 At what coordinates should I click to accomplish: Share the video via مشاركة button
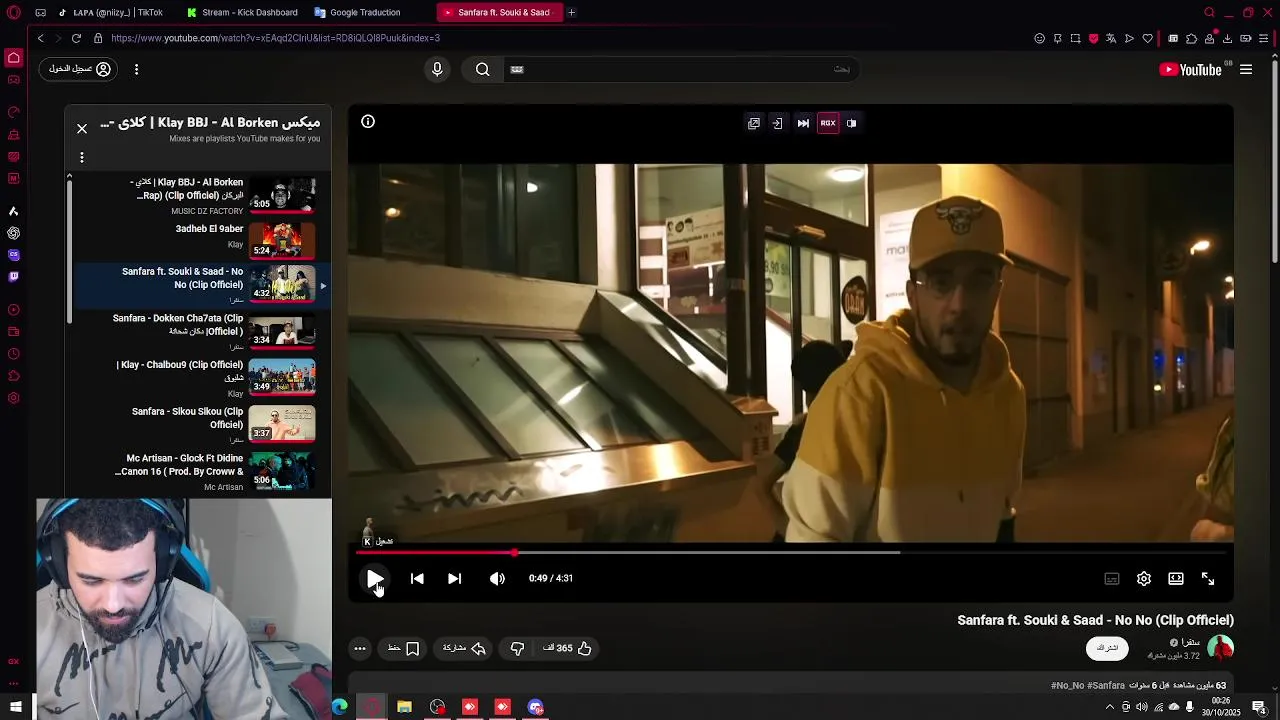tap(464, 648)
